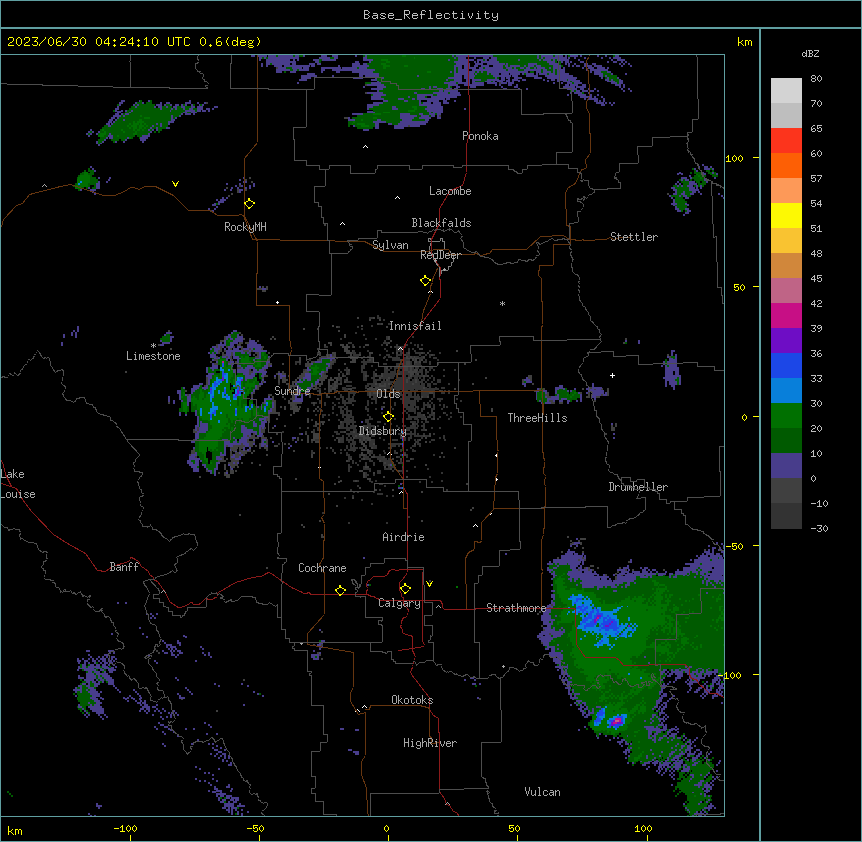Select the -30 value in dBZ legend
862x842 pixels.
(x=819, y=529)
